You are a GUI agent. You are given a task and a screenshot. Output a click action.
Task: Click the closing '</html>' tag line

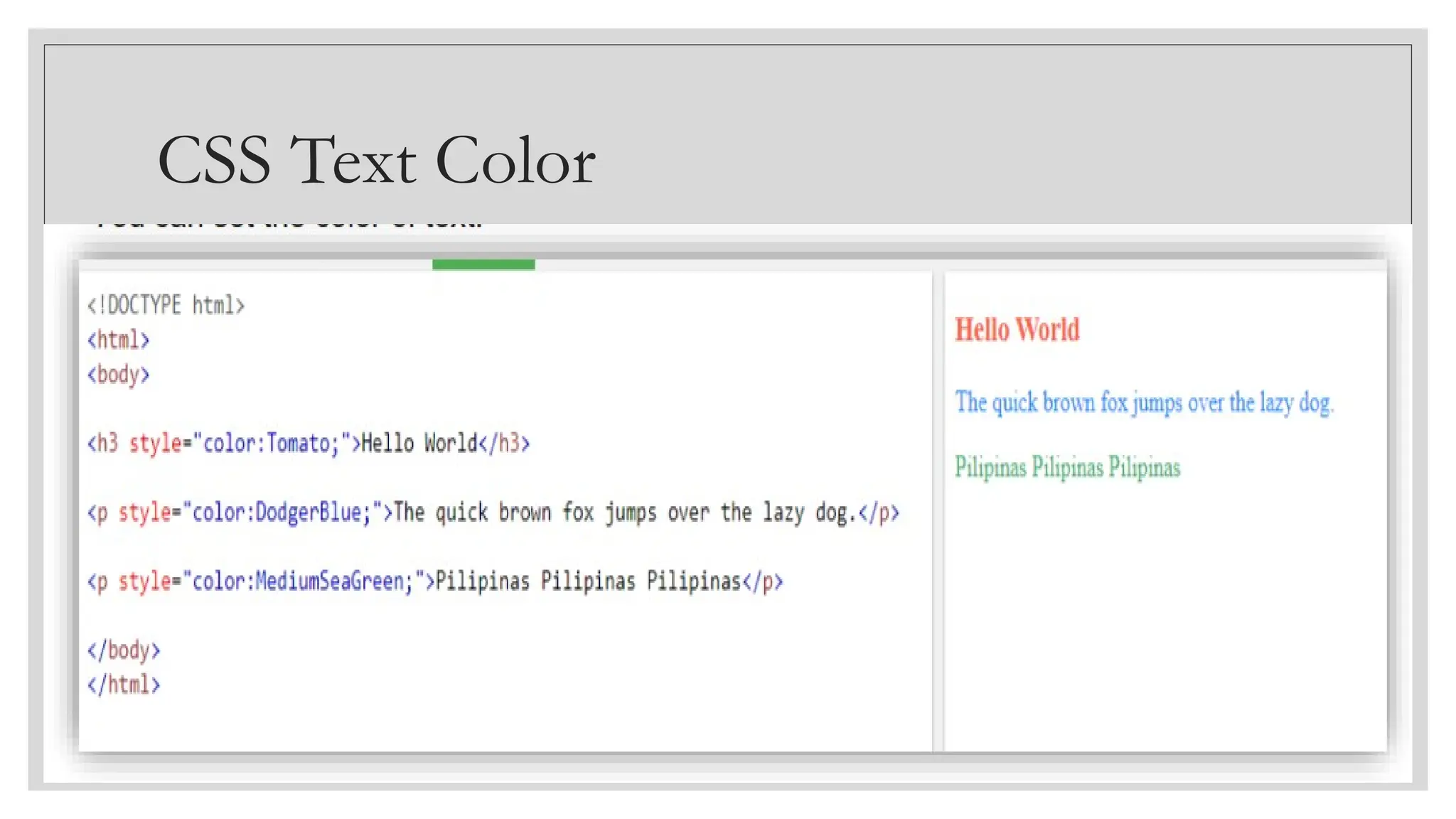coord(124,685)
